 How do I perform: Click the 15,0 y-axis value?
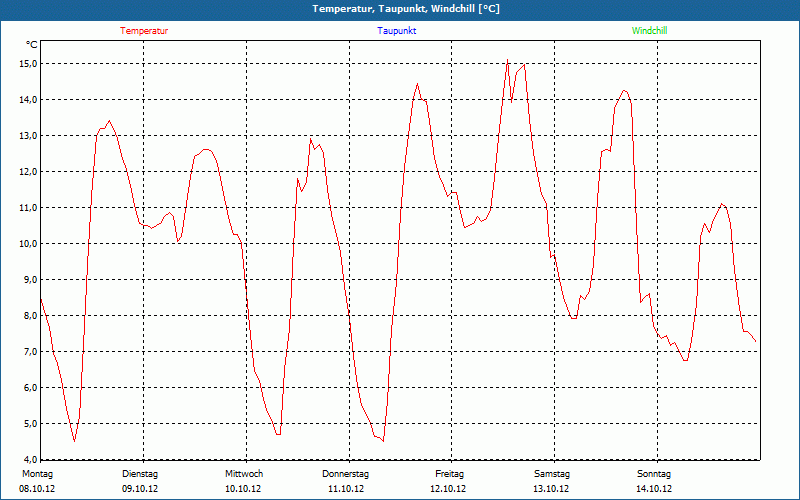coord(28,64)
